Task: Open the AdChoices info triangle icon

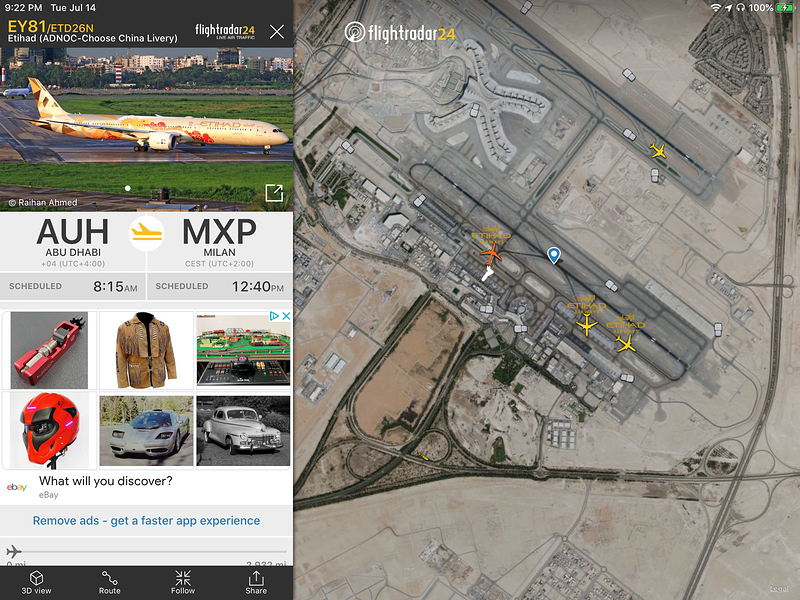Action: pos(274,316)
